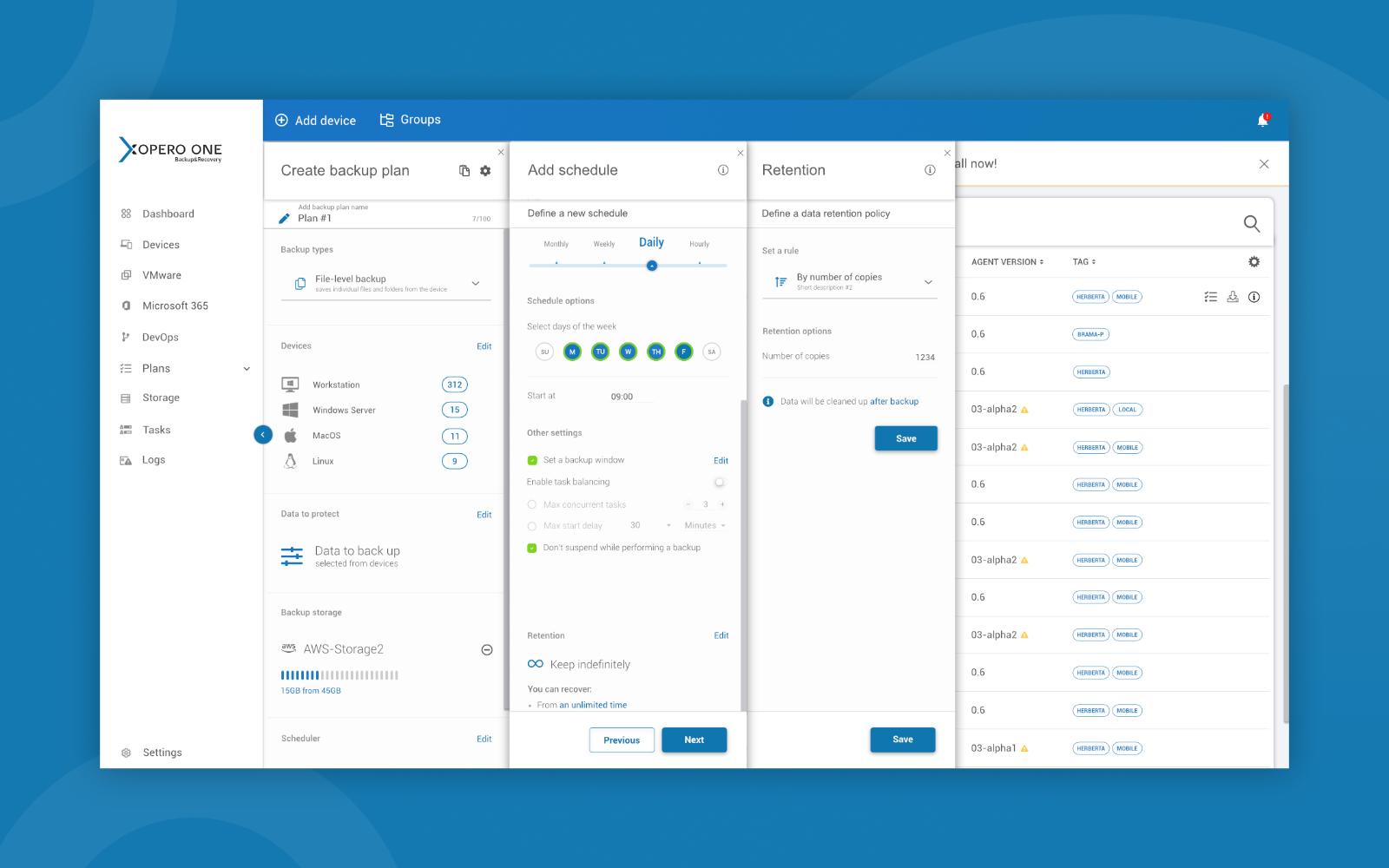The image size is (1389, 868).
Task: Click the info icon in Add schedule header
Action: click(x=722, y=170)
